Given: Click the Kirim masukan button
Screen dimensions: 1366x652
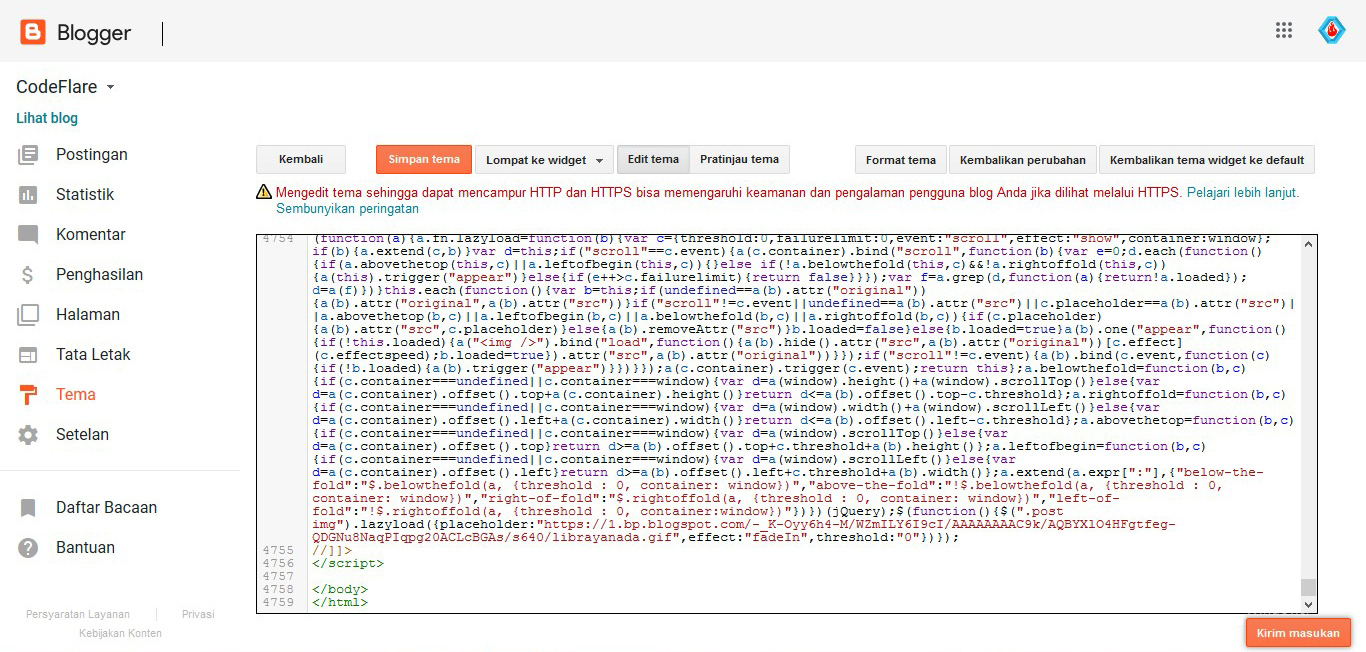Looking at the screenshot, I should pos(1298,632).
